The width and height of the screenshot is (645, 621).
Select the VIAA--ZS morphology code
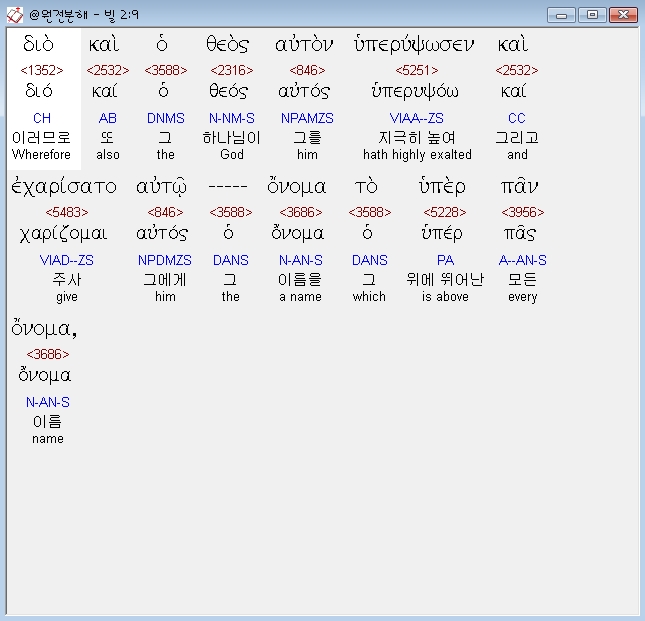[x=417, y=118]
